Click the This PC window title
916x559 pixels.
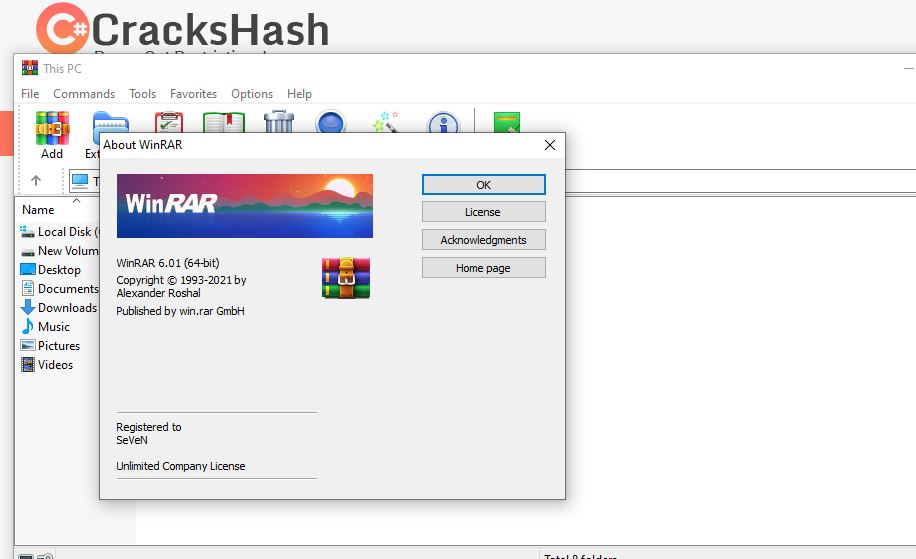(63, 68)
